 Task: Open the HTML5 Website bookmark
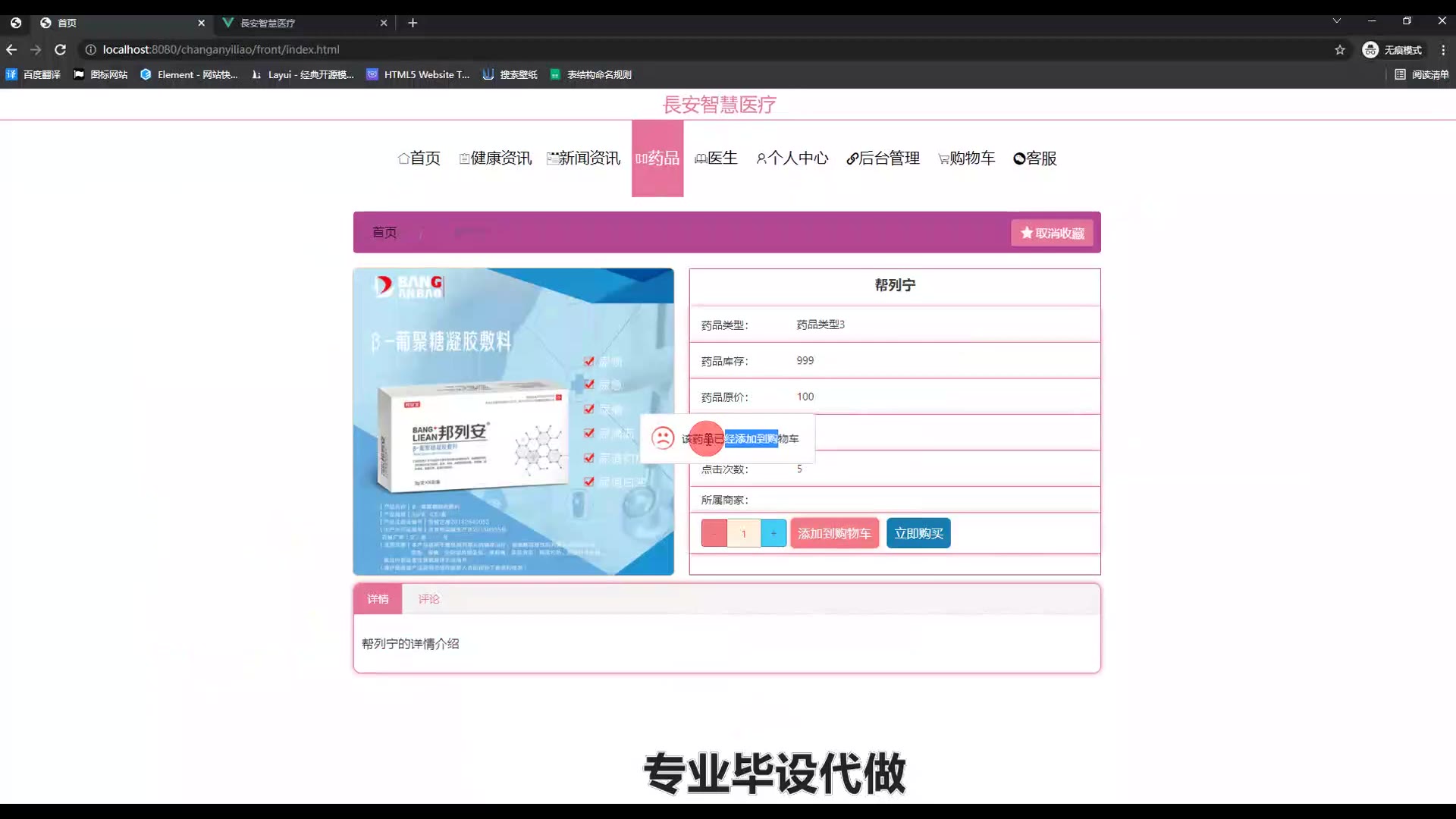tap(418, 74)
